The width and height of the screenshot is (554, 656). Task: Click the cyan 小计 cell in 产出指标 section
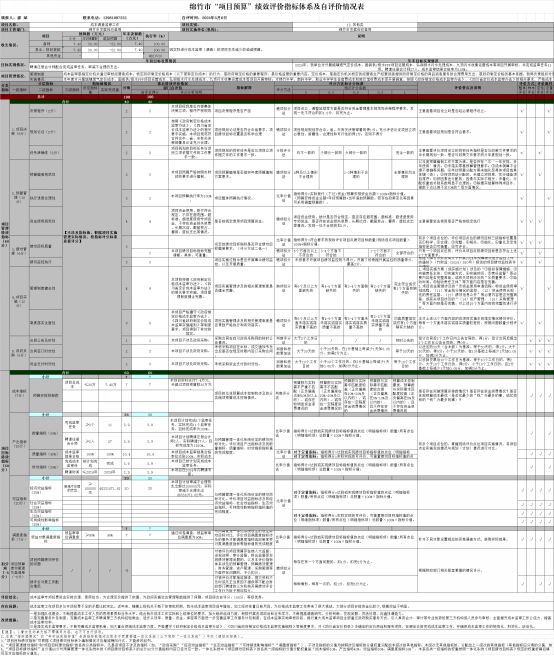[46, 415]
